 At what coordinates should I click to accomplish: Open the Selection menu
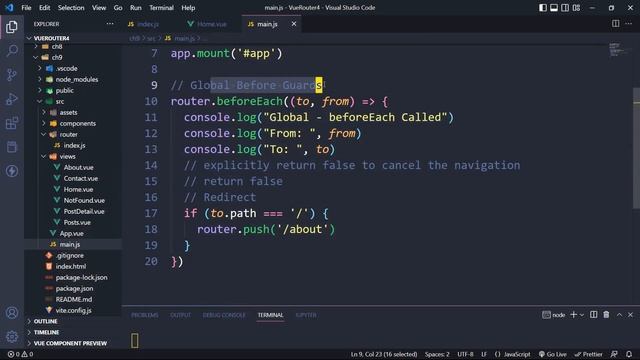[x=71, y=8]
